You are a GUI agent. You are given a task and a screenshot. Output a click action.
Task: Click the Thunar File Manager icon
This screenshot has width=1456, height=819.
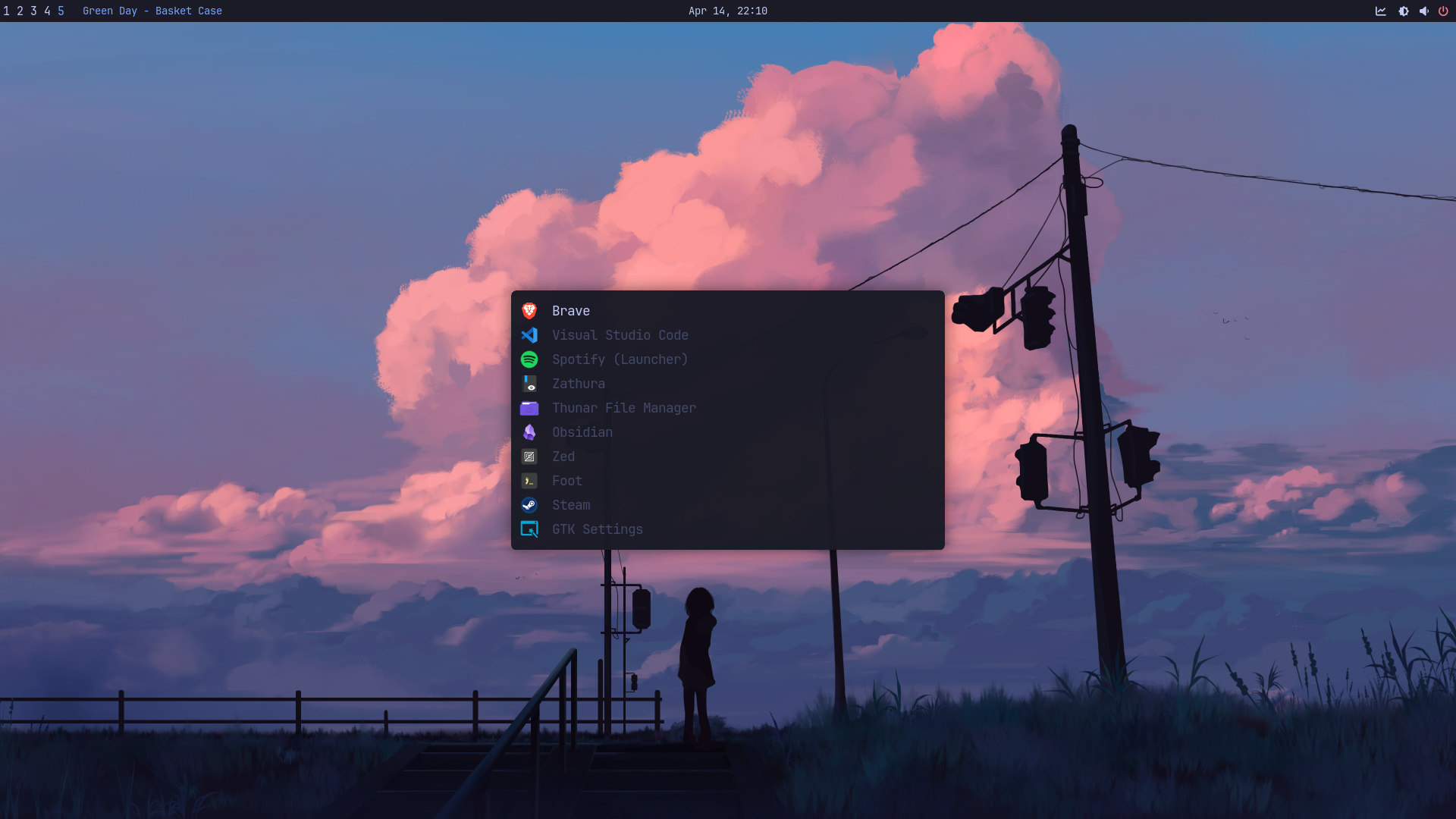pyautogui.click(x=530, y=408)
